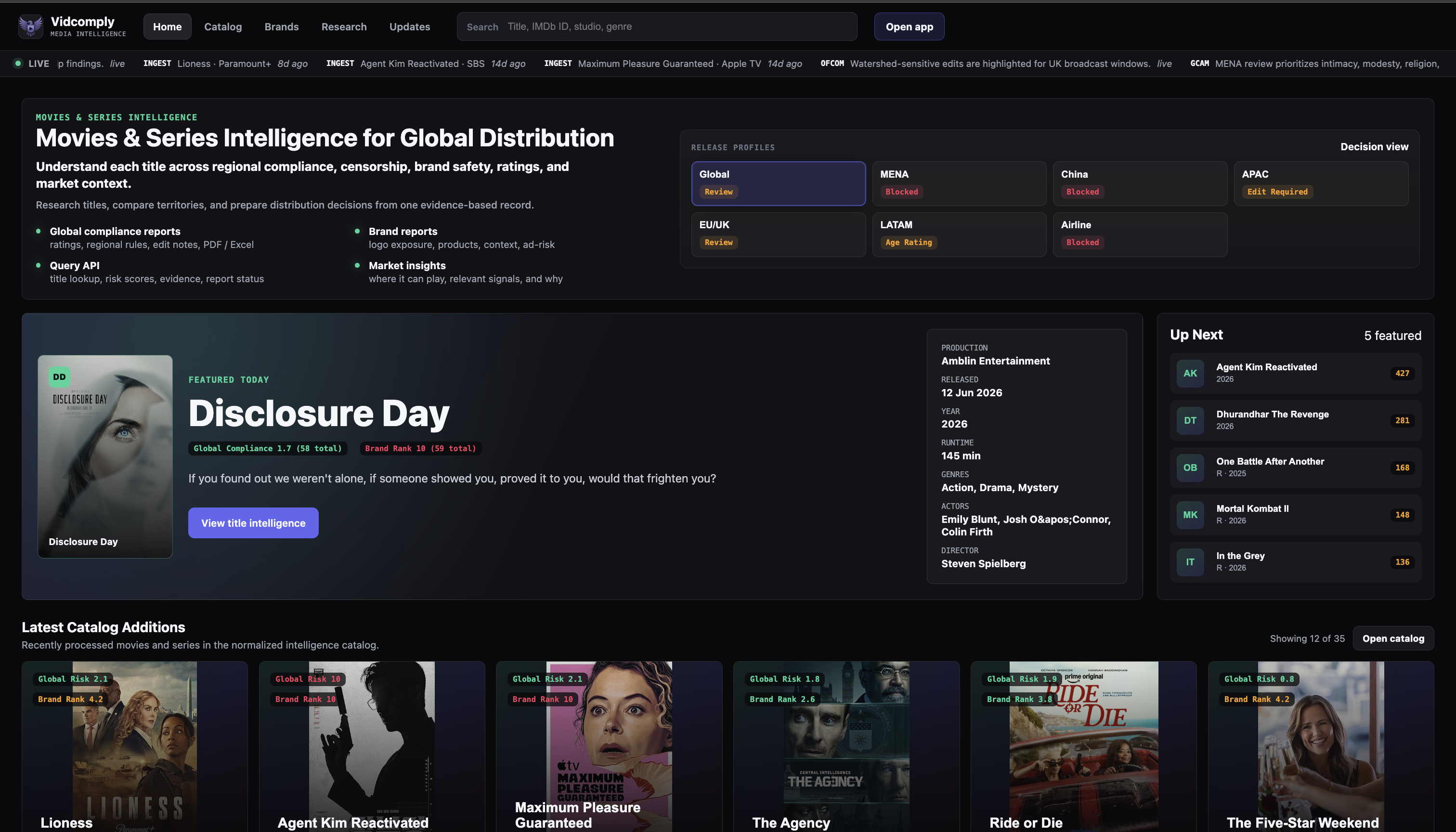Click Dhurandhar The Revenge in Up Next
The height and width of the screenshot is (832, 1456).
1296,420
